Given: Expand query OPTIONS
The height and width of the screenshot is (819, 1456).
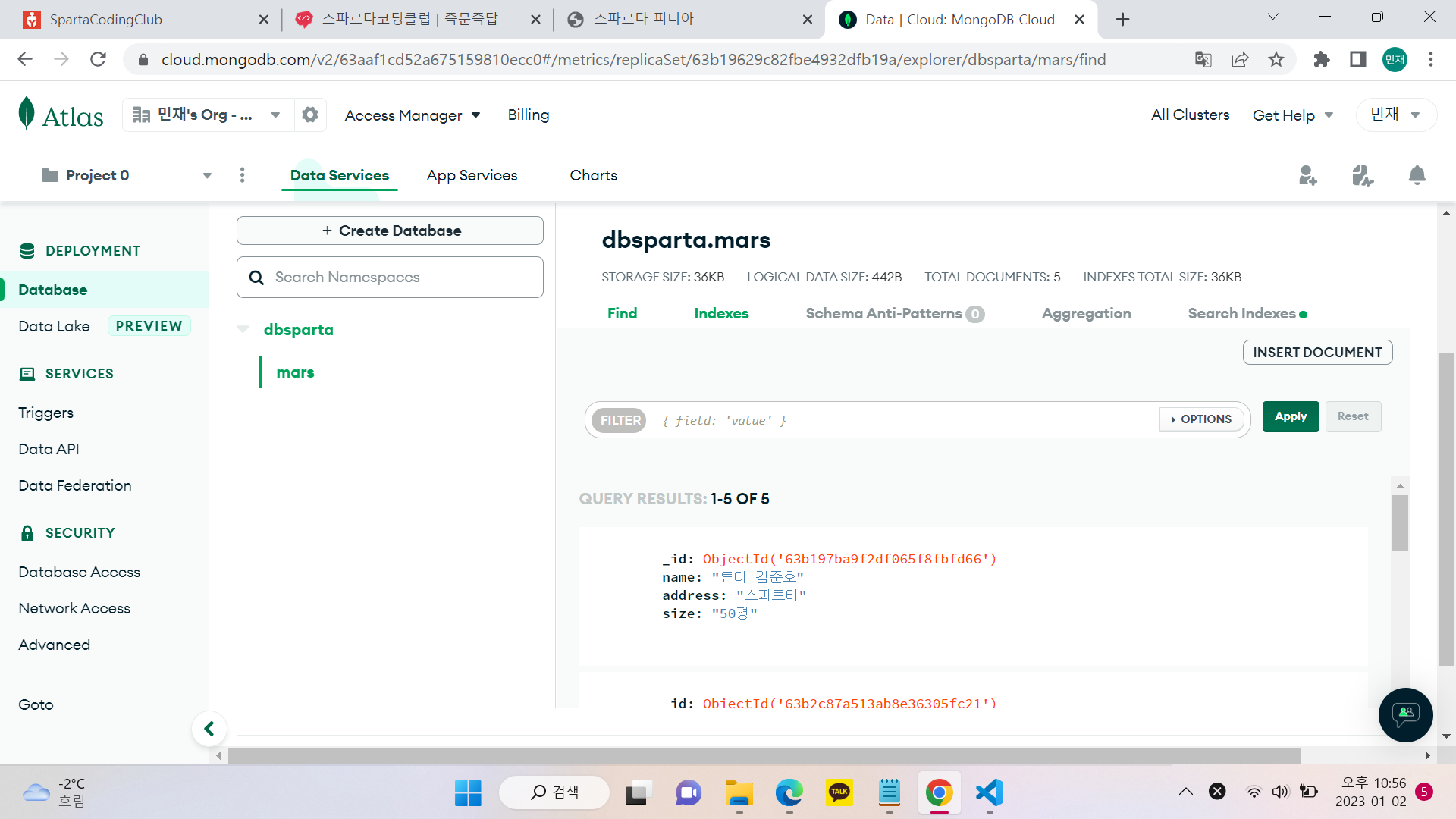Looking at the screenshot, I should (1201, 419).
